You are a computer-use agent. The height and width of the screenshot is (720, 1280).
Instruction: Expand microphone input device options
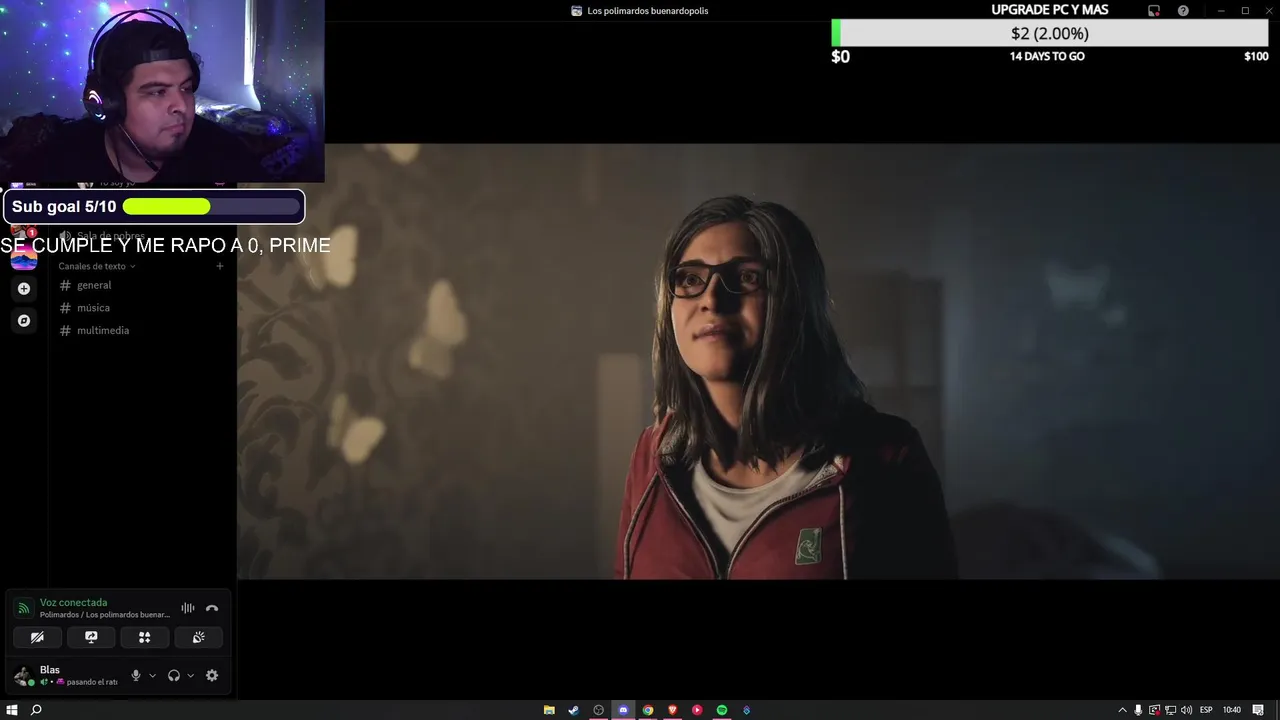coord(152,675)
